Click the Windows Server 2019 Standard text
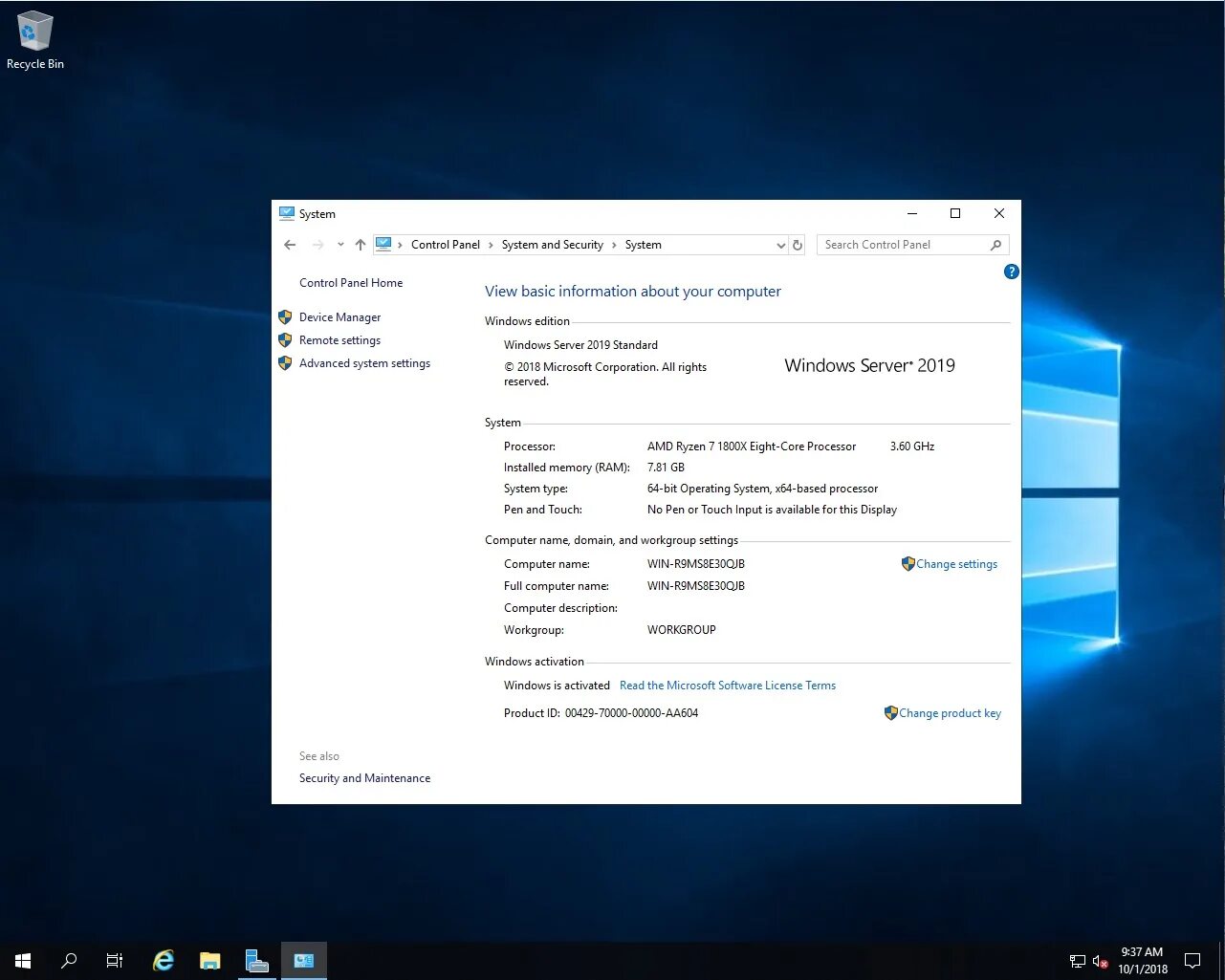1225x980 pixels. [x=580, y=345]
